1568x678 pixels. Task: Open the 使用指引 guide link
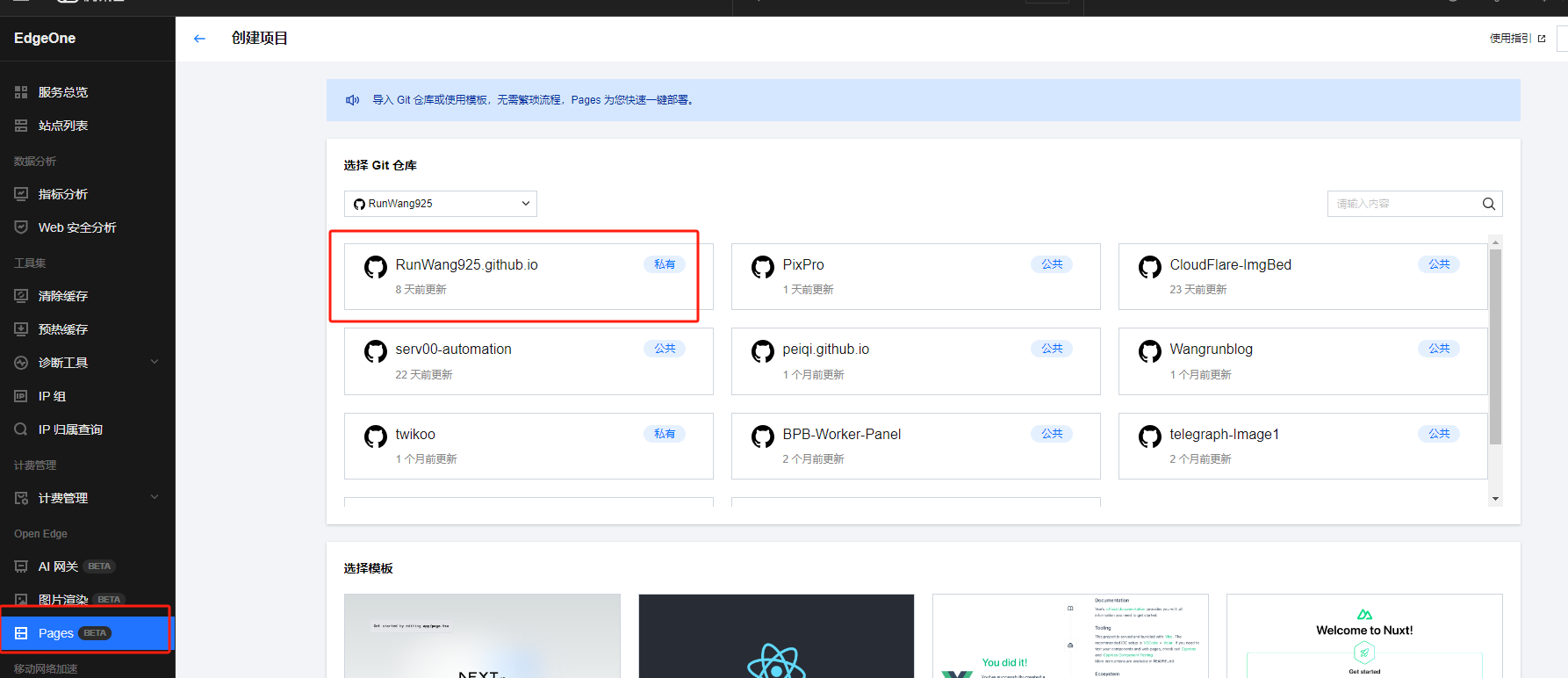coord(1510,39)
